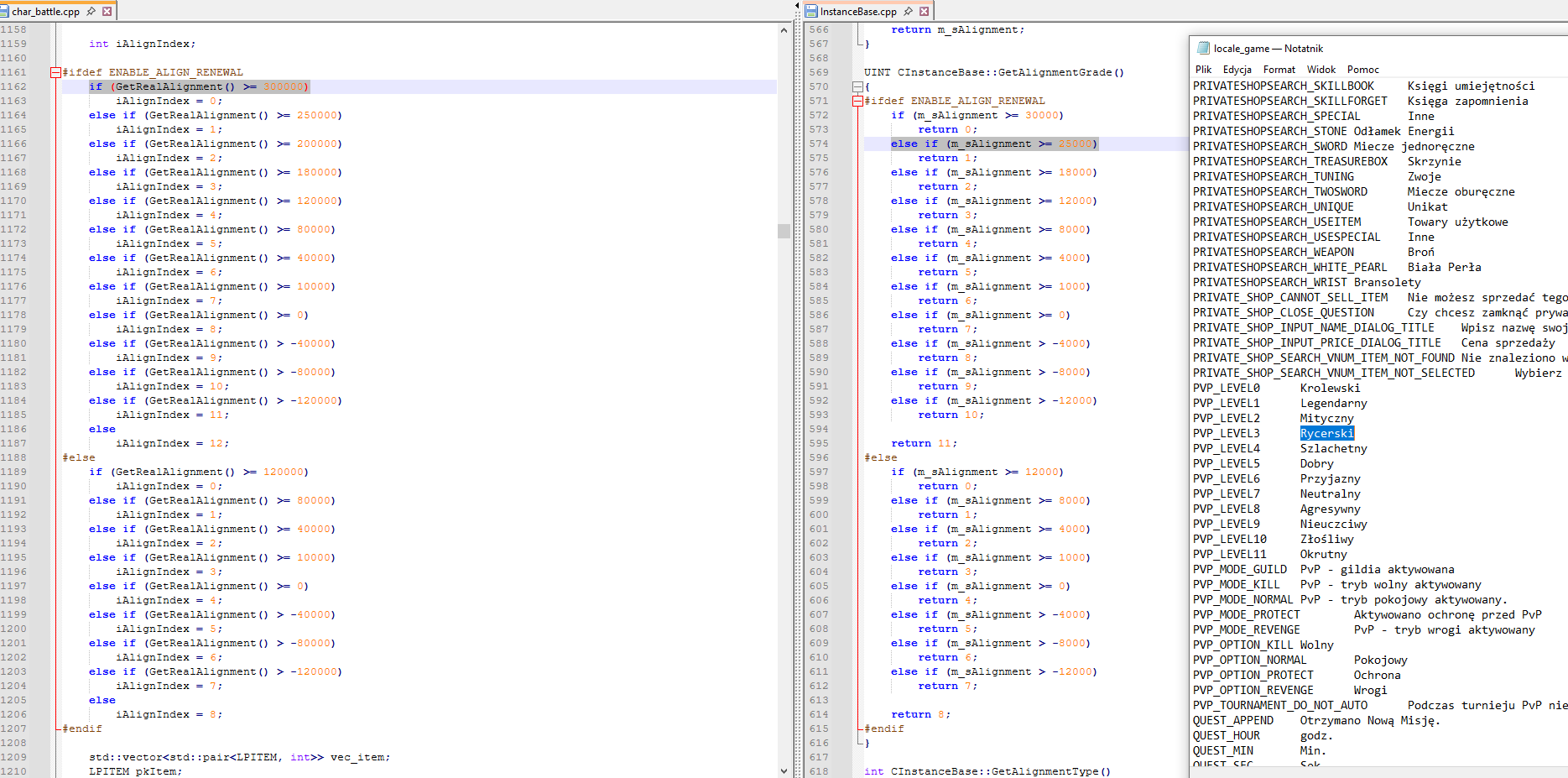The height and width of the screenshot is (778, 1568).
Task: Click the InstanceBase.cpp save file icon
Action: click(x=810, y=12)
